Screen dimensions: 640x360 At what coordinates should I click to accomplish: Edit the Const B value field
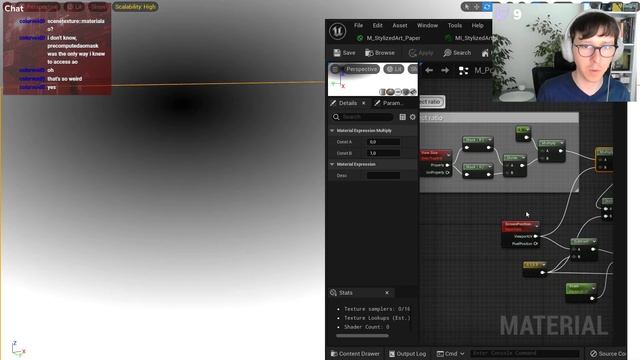pyautogui.click(x=383, y=153)
